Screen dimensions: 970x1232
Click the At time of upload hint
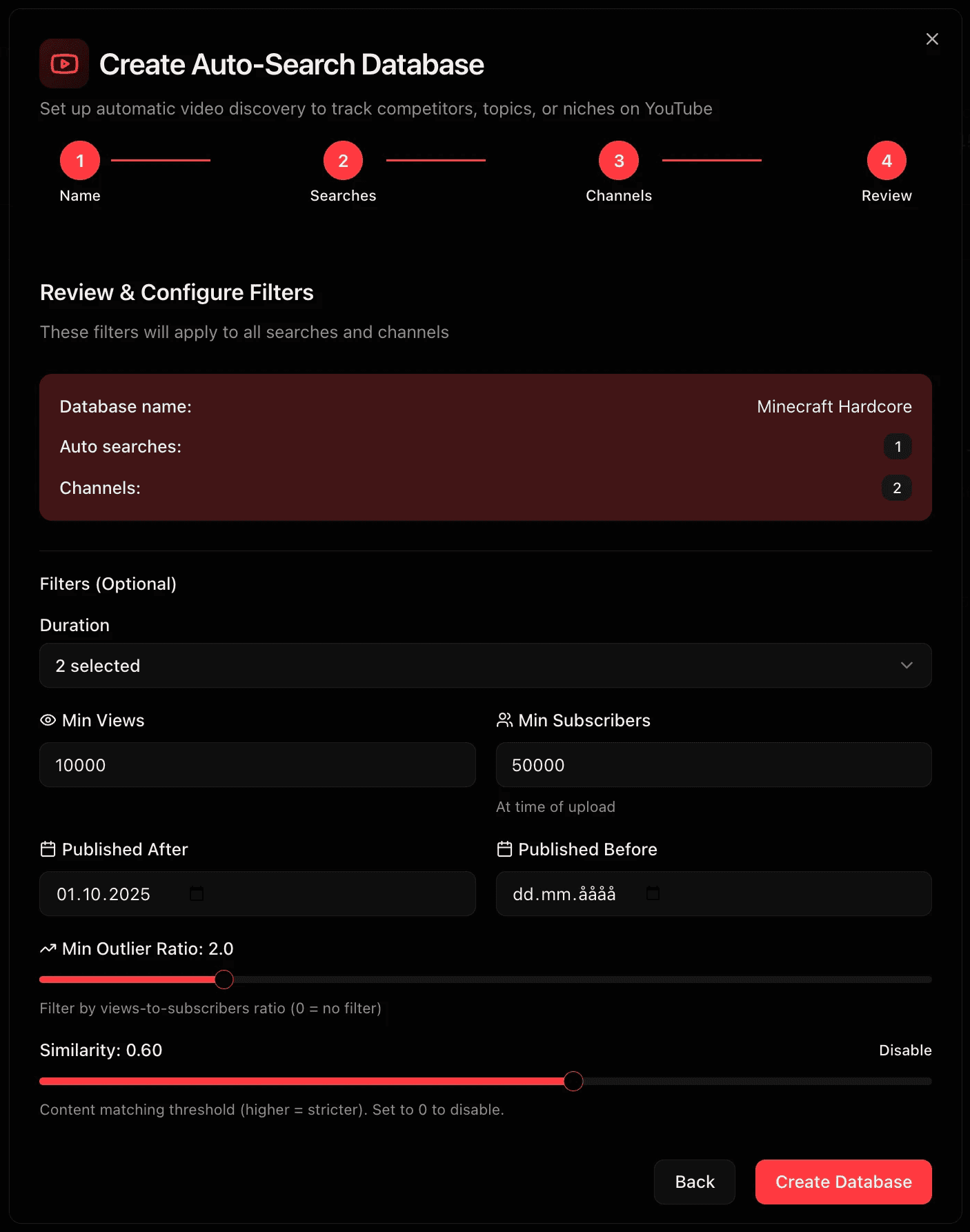tap(555, 807)
